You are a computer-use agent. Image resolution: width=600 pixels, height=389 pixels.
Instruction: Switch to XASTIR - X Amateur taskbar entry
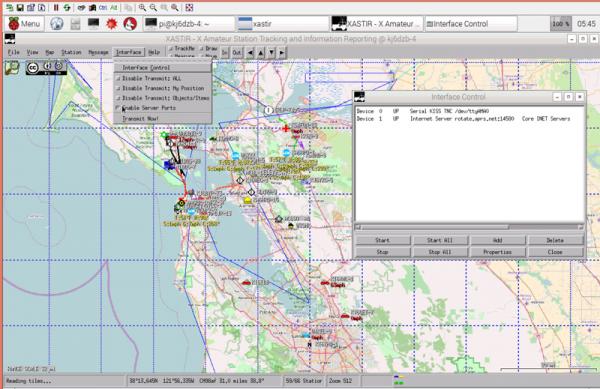tap(377, 24)
